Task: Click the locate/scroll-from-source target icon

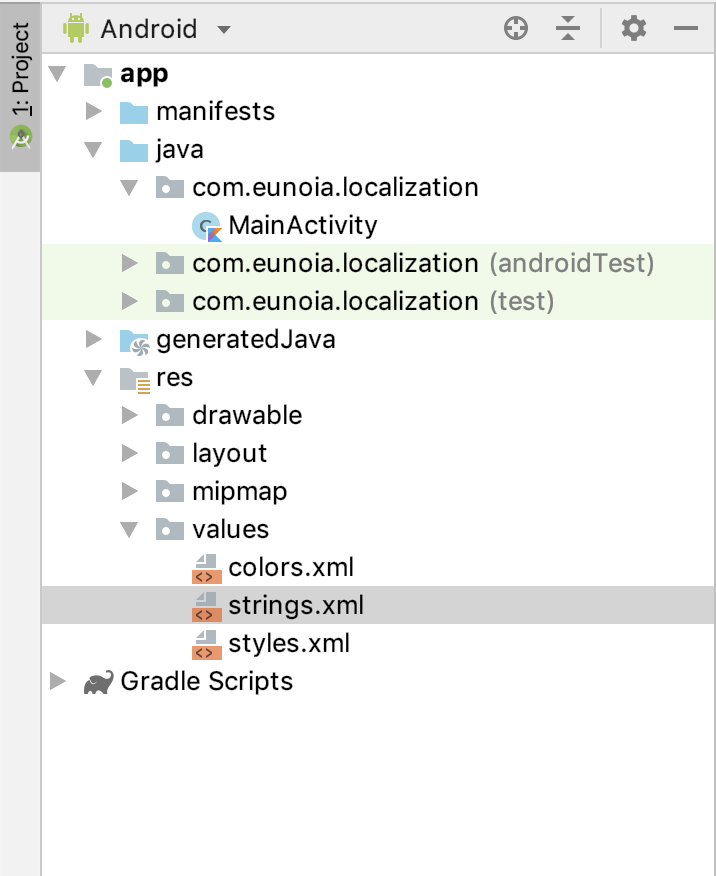Action: [x=515, y=28]
